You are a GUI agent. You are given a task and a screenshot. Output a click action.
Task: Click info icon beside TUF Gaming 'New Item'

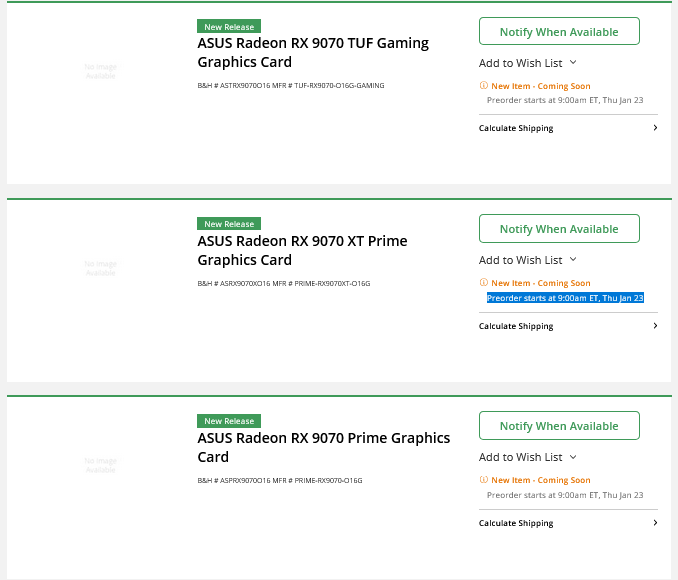(x=483, y=87)
